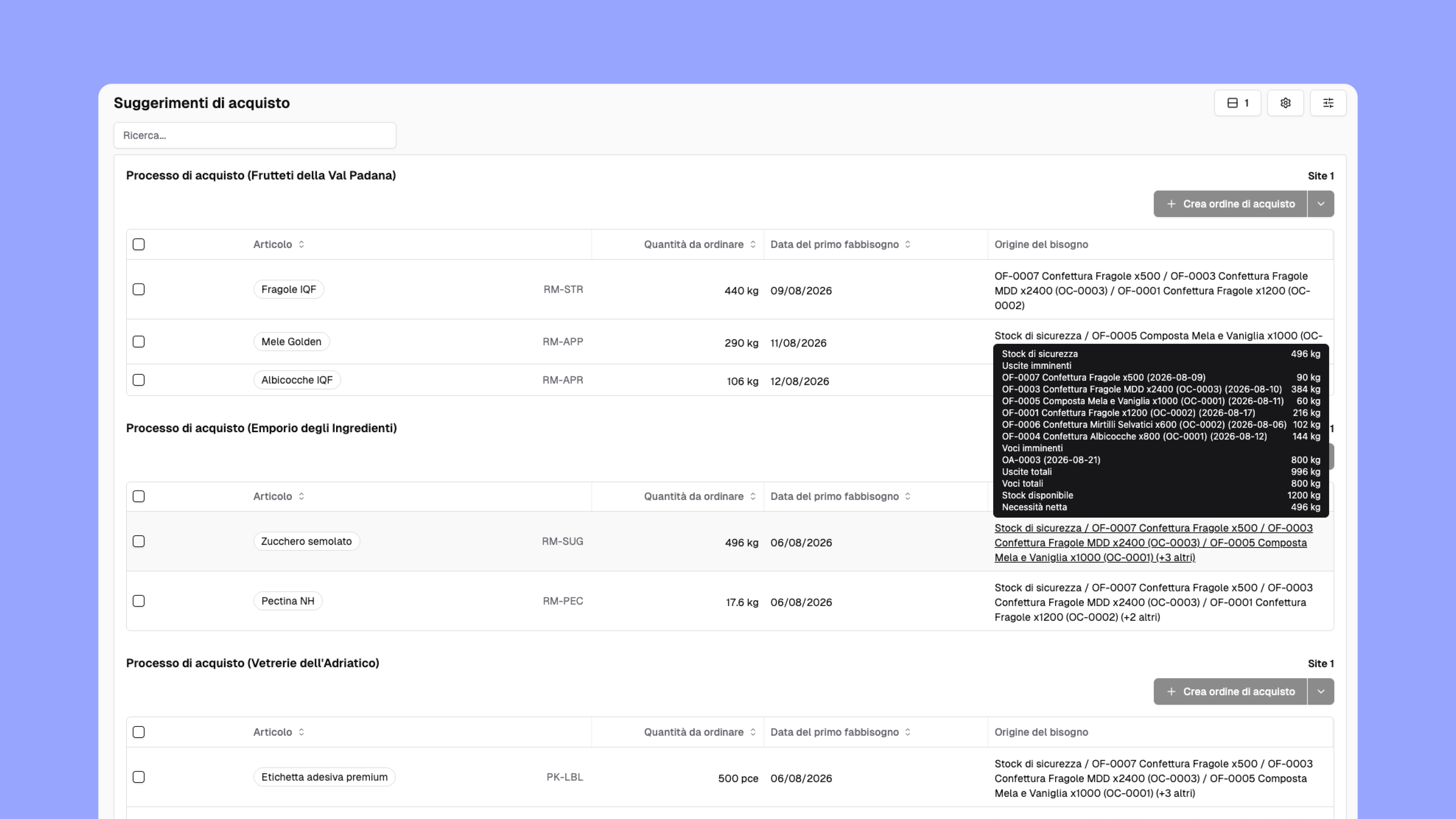1456x819 pixels.
Task: Open the Etichetta adesiva premium article tag
Action: pyautogui.click(x=324, y=777)
